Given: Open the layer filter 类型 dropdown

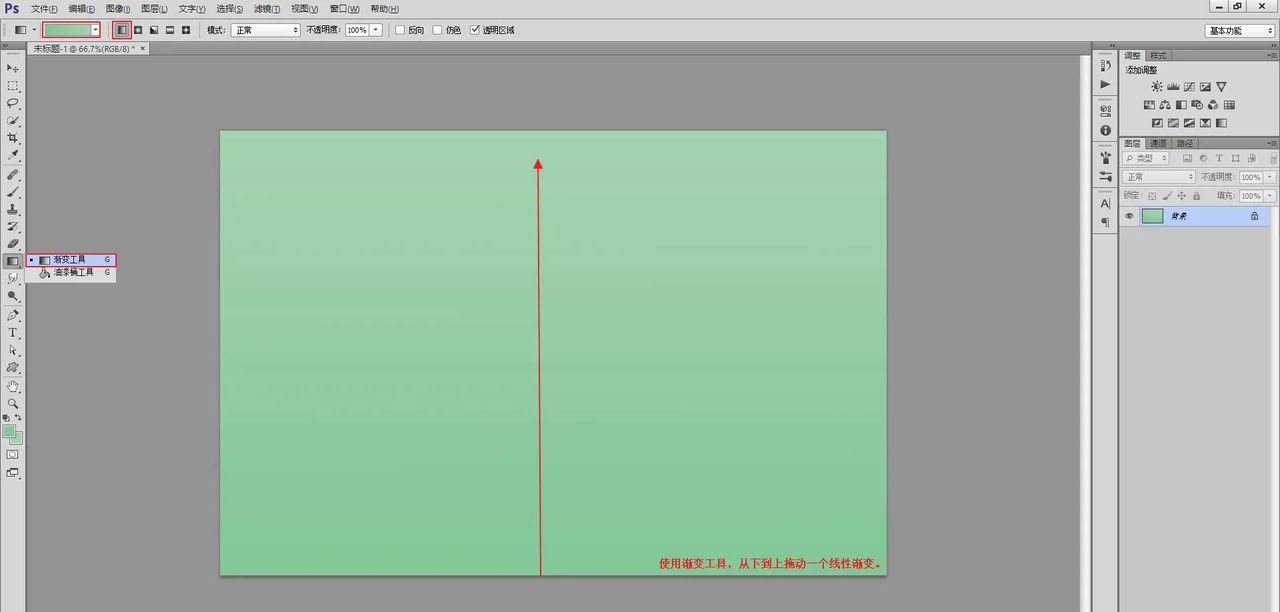Looking at the screenshot, I should (x=1146, y=158).
